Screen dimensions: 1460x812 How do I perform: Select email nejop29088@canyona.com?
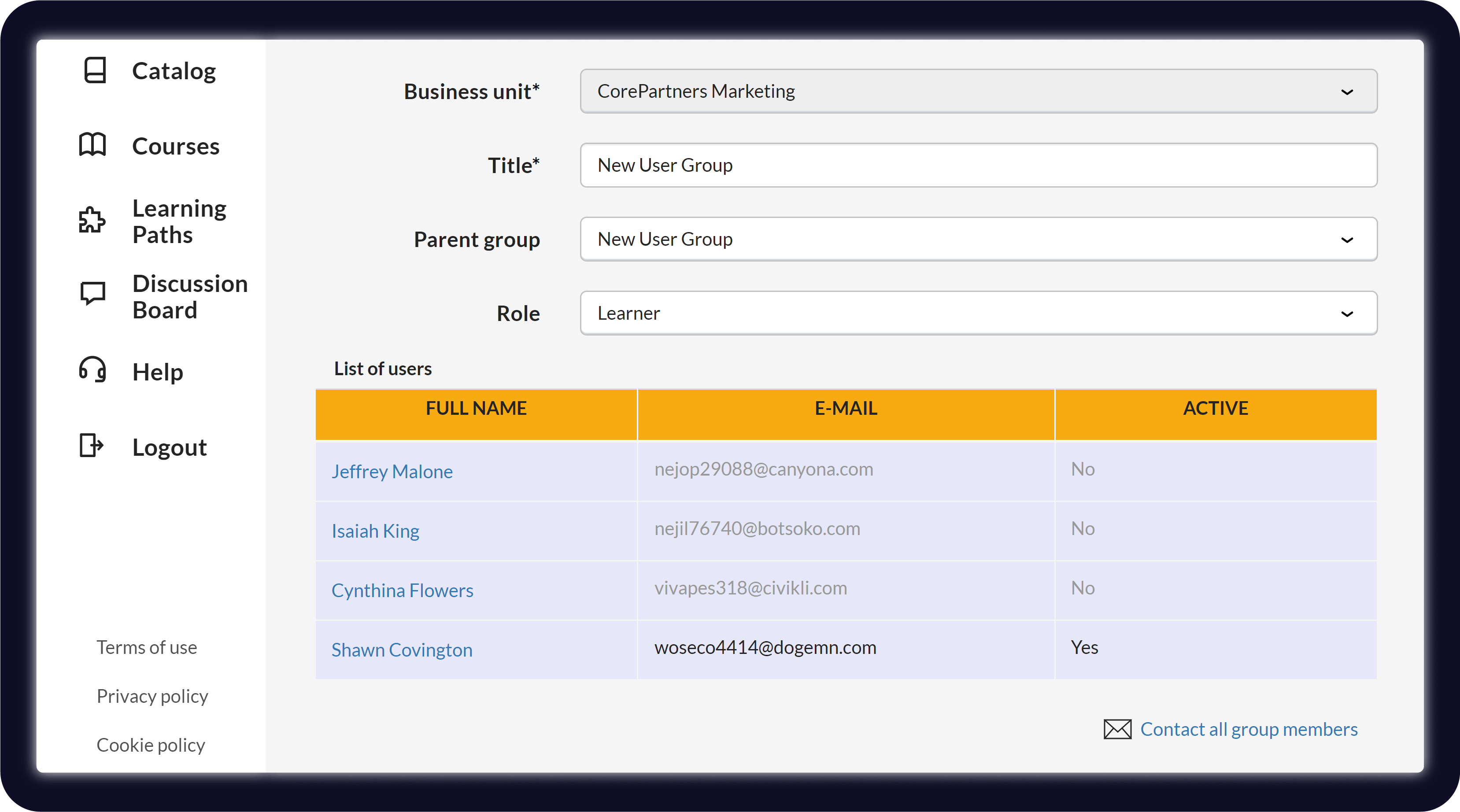(763, 469)
